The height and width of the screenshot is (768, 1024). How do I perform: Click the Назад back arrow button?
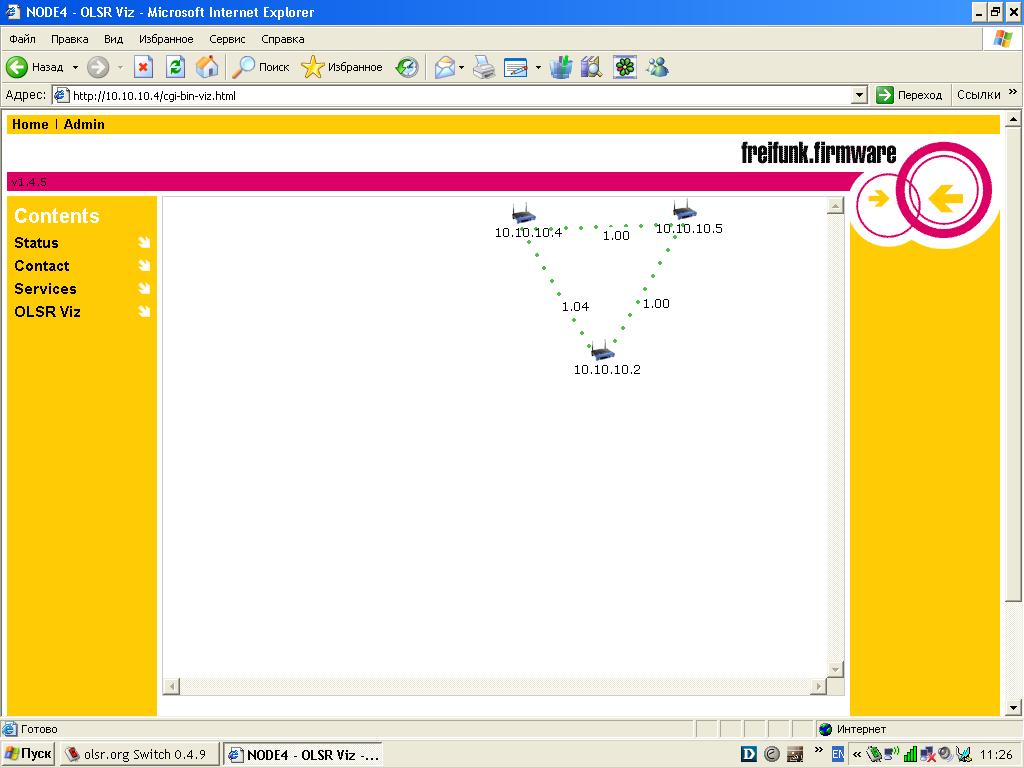34,67
